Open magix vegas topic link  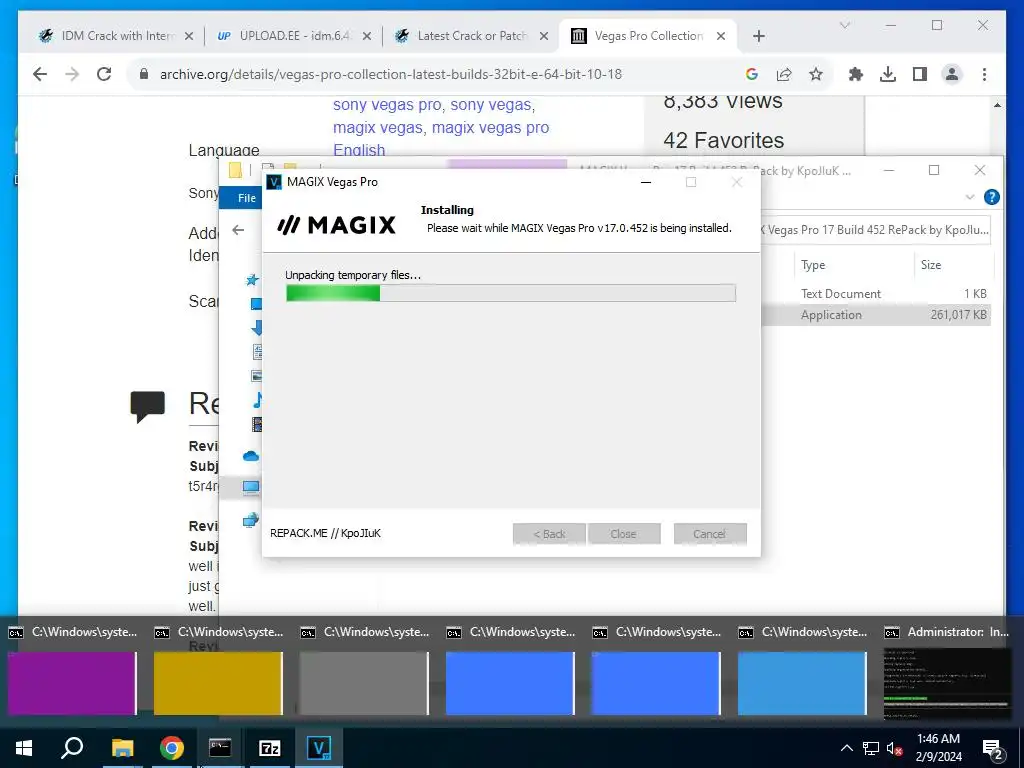pyautogui.click(x=377, y=127)
